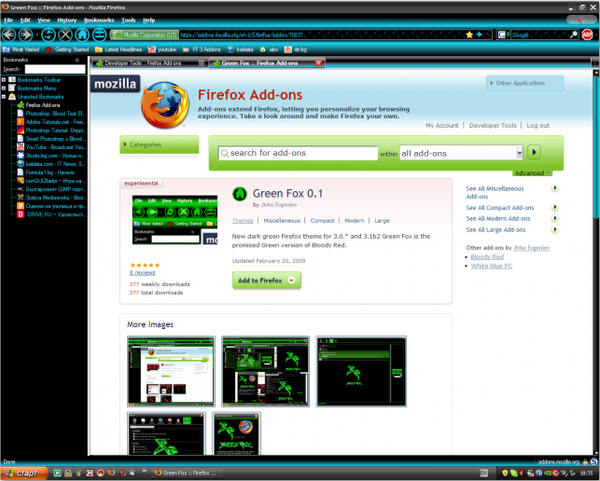This screenshot has width=600, height=481.
Task: Click the Go arrow in the address bar
Action: coord(479,35)
